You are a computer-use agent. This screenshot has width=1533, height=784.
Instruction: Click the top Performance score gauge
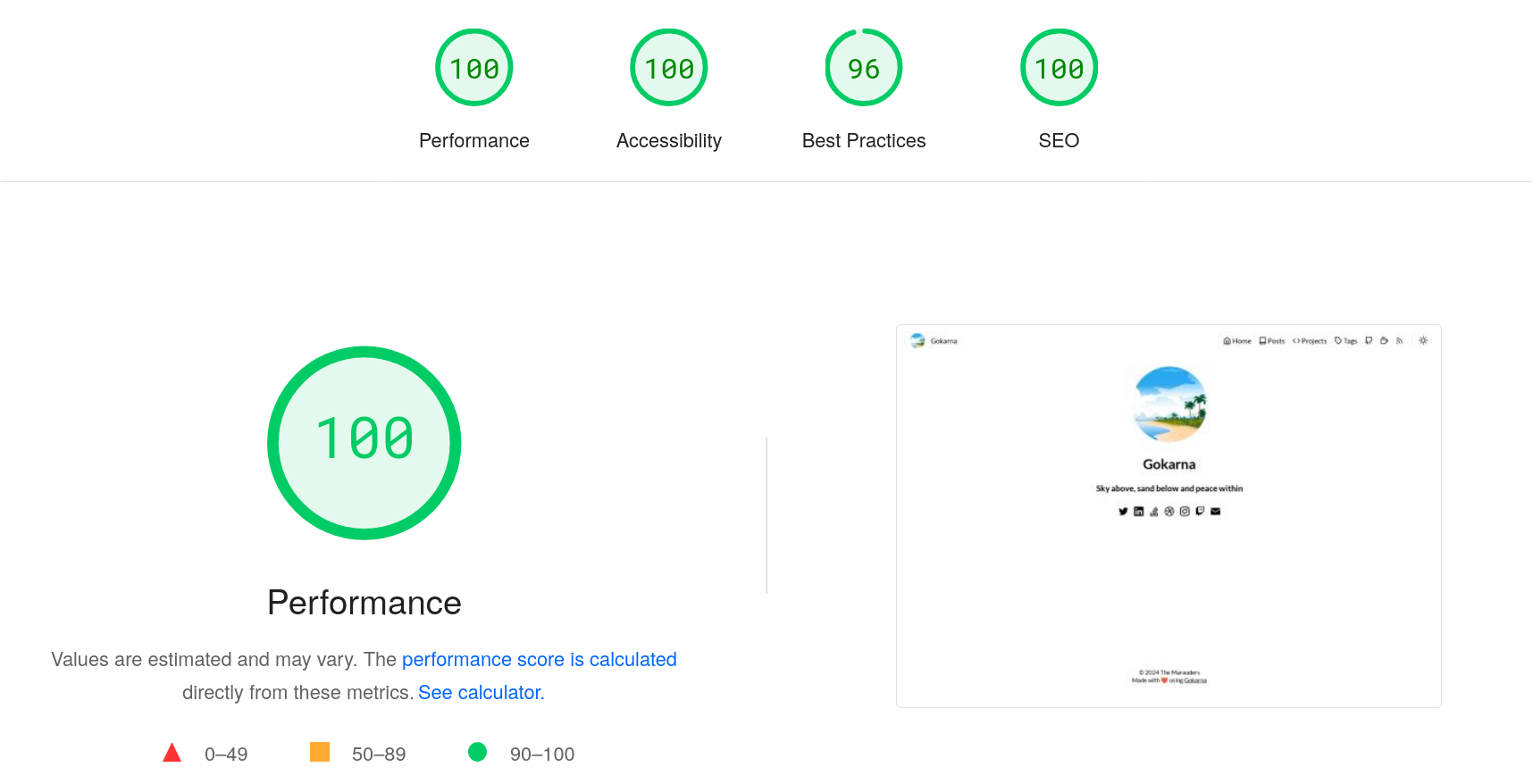click(473, 68)
